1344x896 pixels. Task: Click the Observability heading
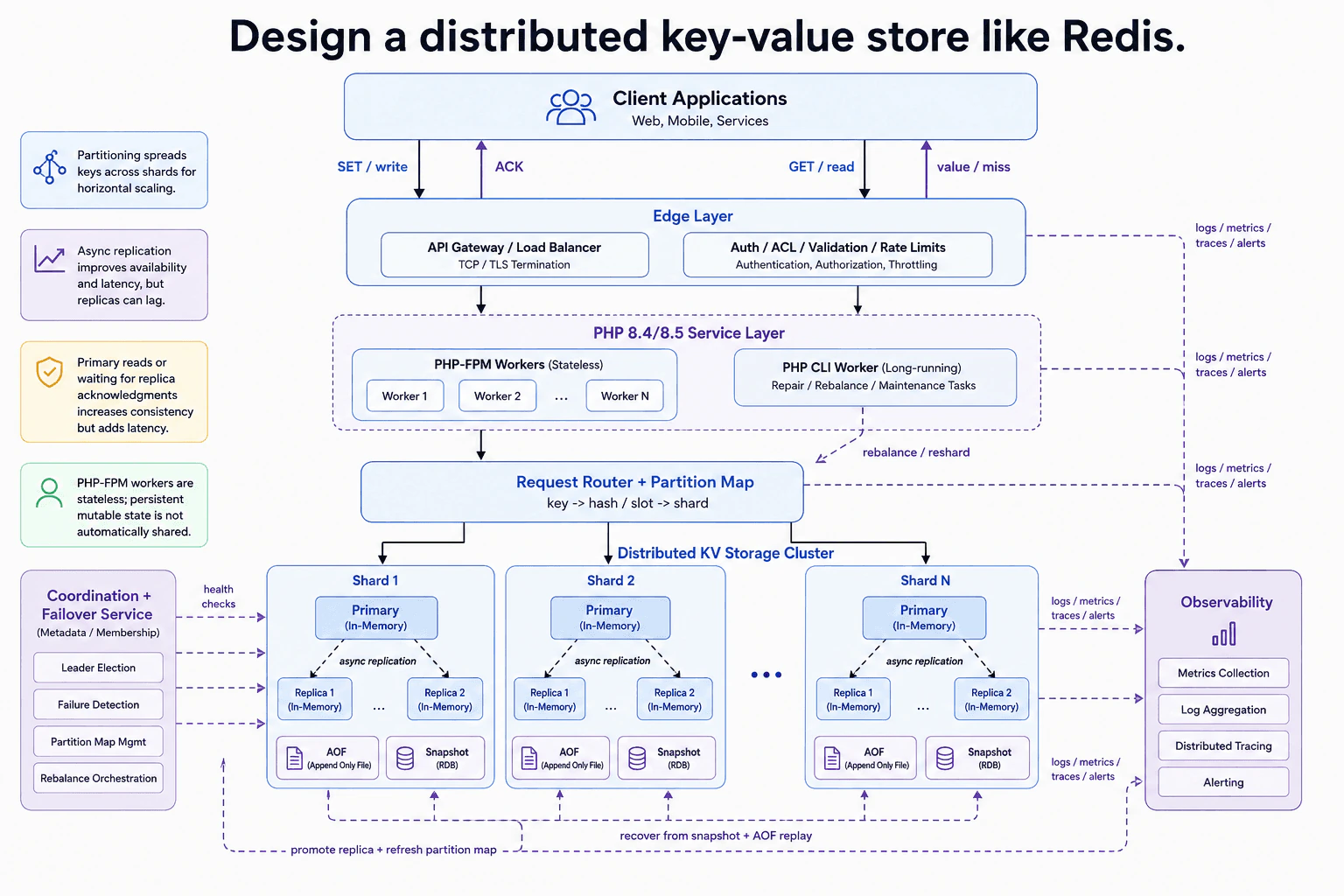1226,602
